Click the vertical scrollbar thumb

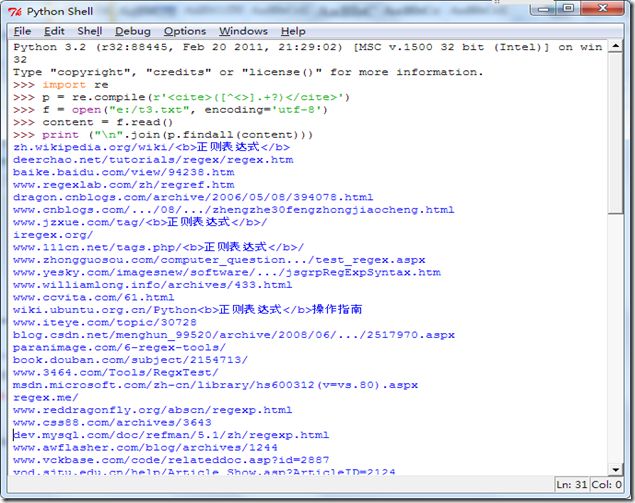coord(616,133)
